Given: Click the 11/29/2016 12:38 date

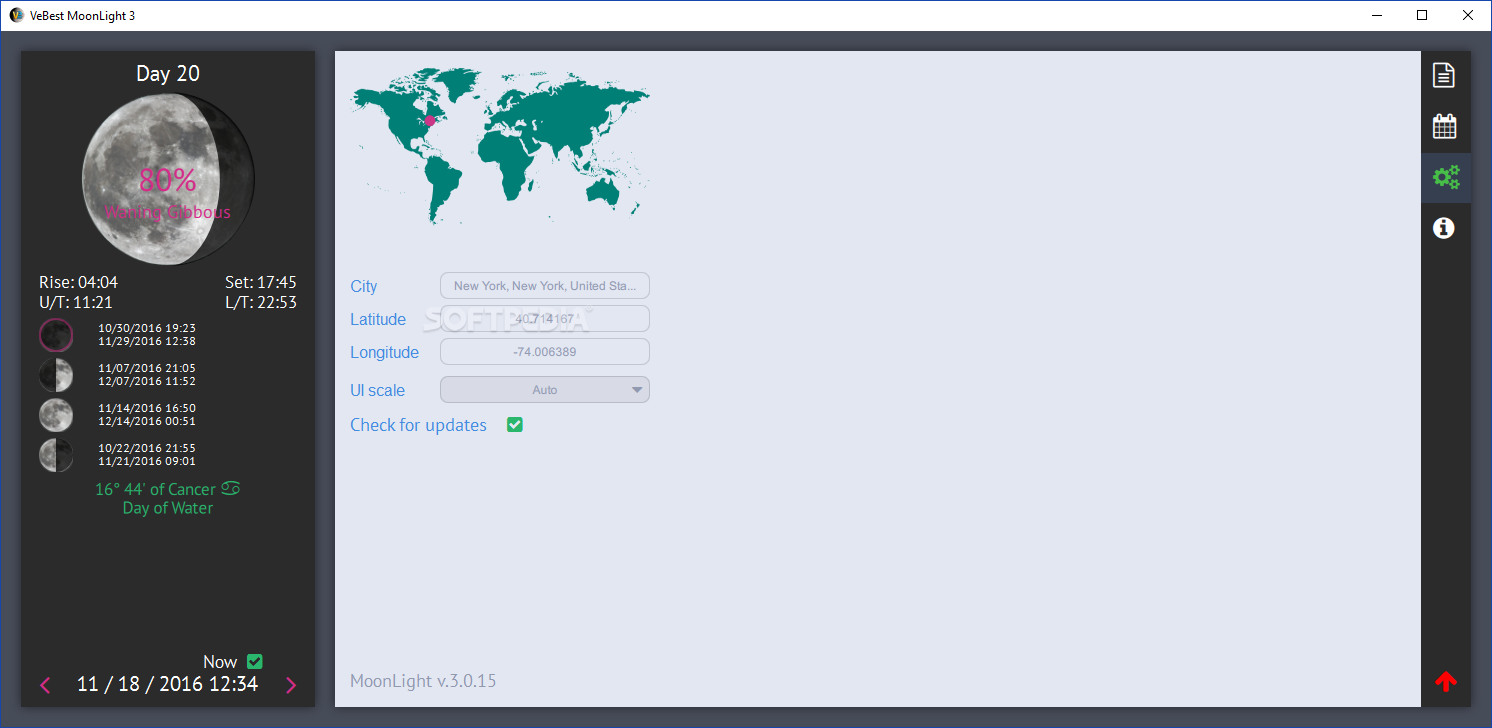Looking at the screenshot, I should point(147,342).
